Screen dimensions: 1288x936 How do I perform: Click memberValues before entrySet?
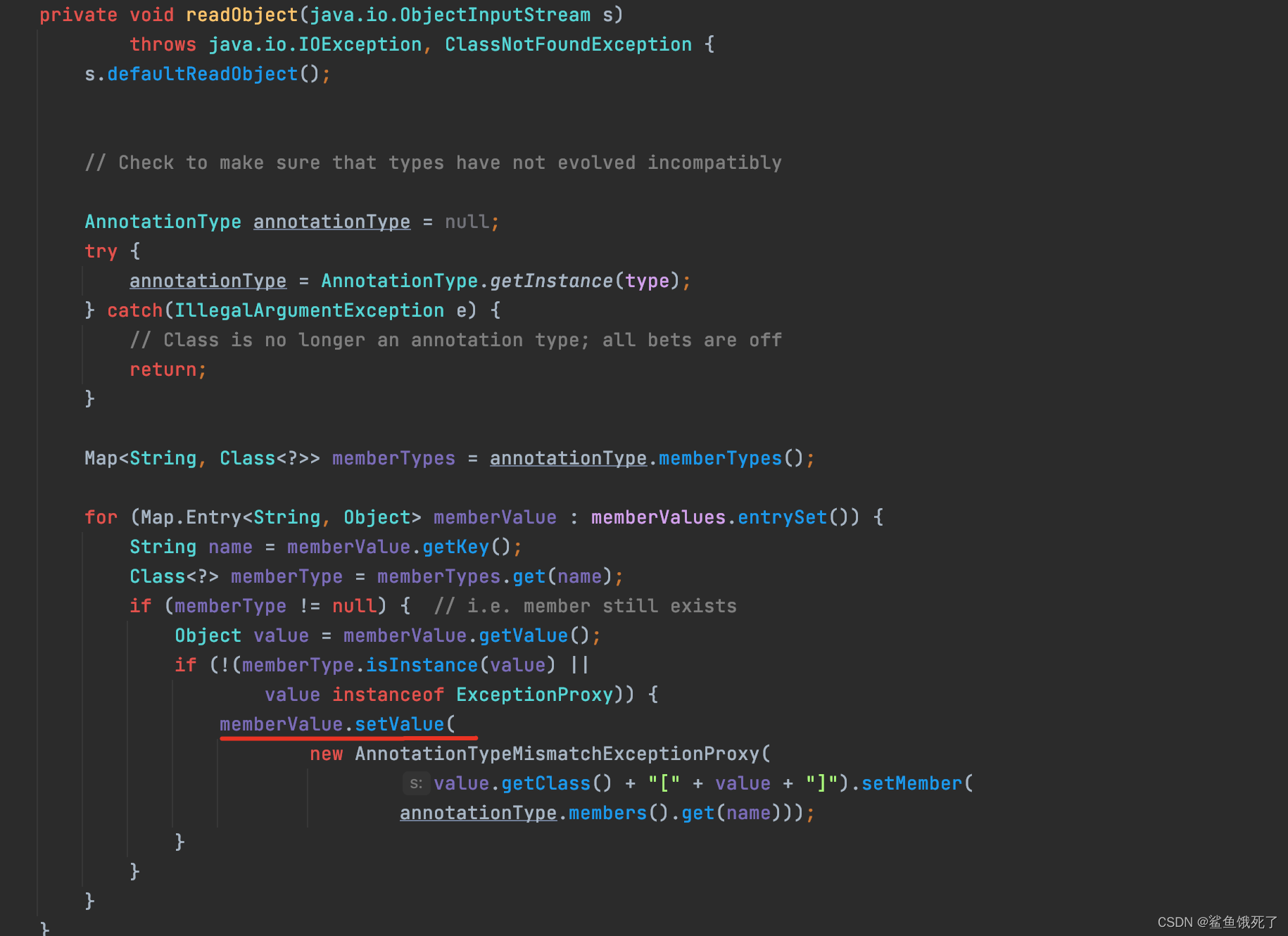659,517
